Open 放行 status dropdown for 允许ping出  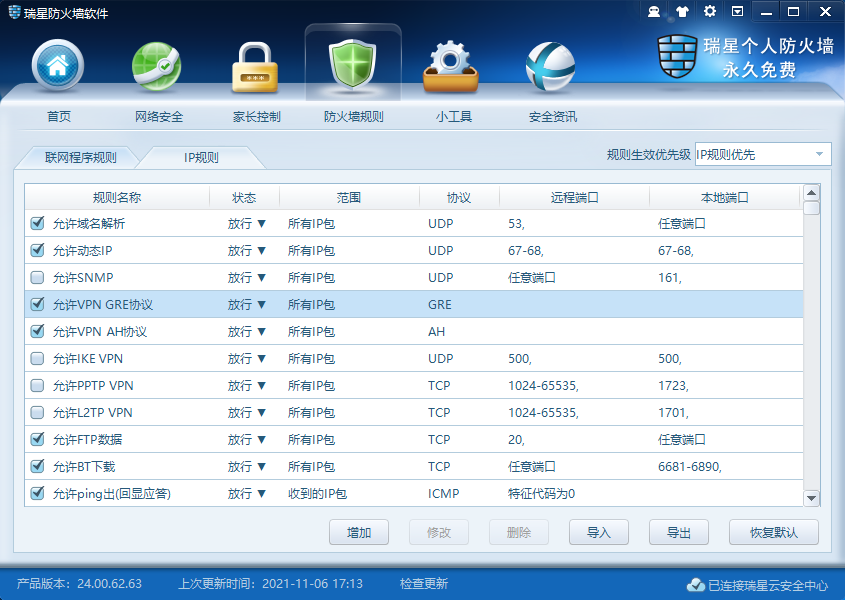(x=246, y=493)
